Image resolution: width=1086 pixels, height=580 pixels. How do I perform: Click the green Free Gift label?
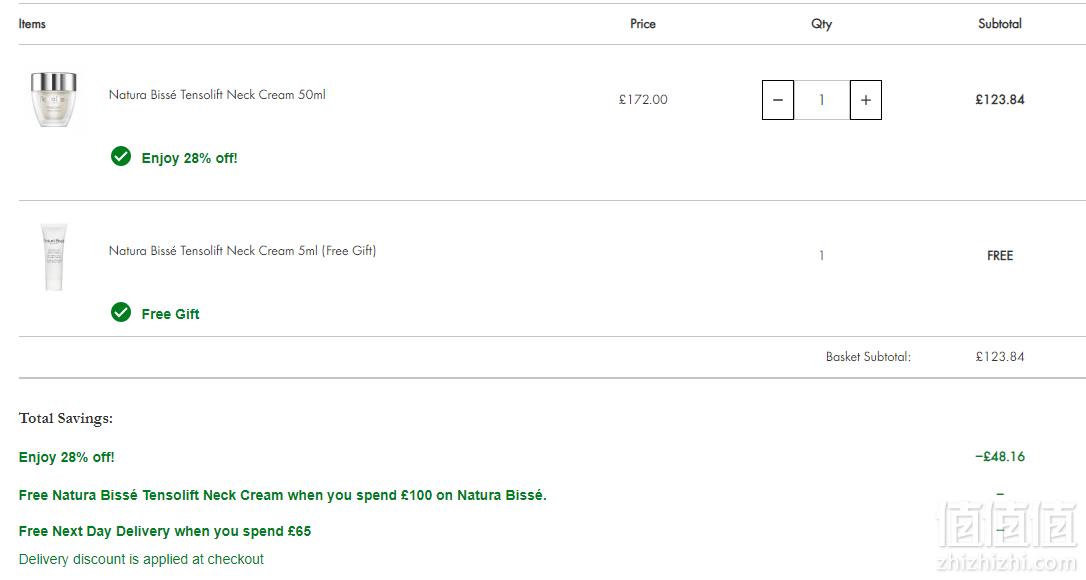(170, 314)
